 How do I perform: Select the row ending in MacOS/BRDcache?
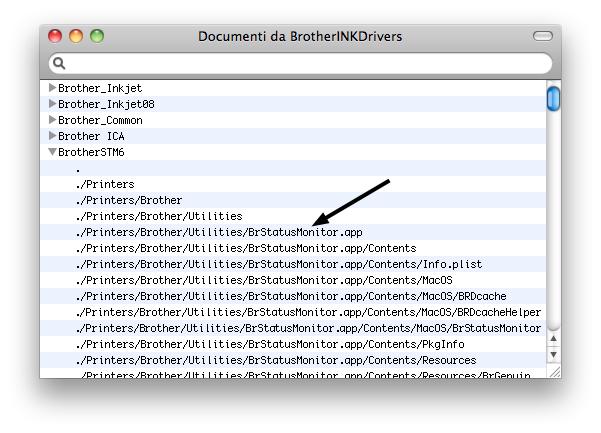pyautogui.click(x=293, y=296)
